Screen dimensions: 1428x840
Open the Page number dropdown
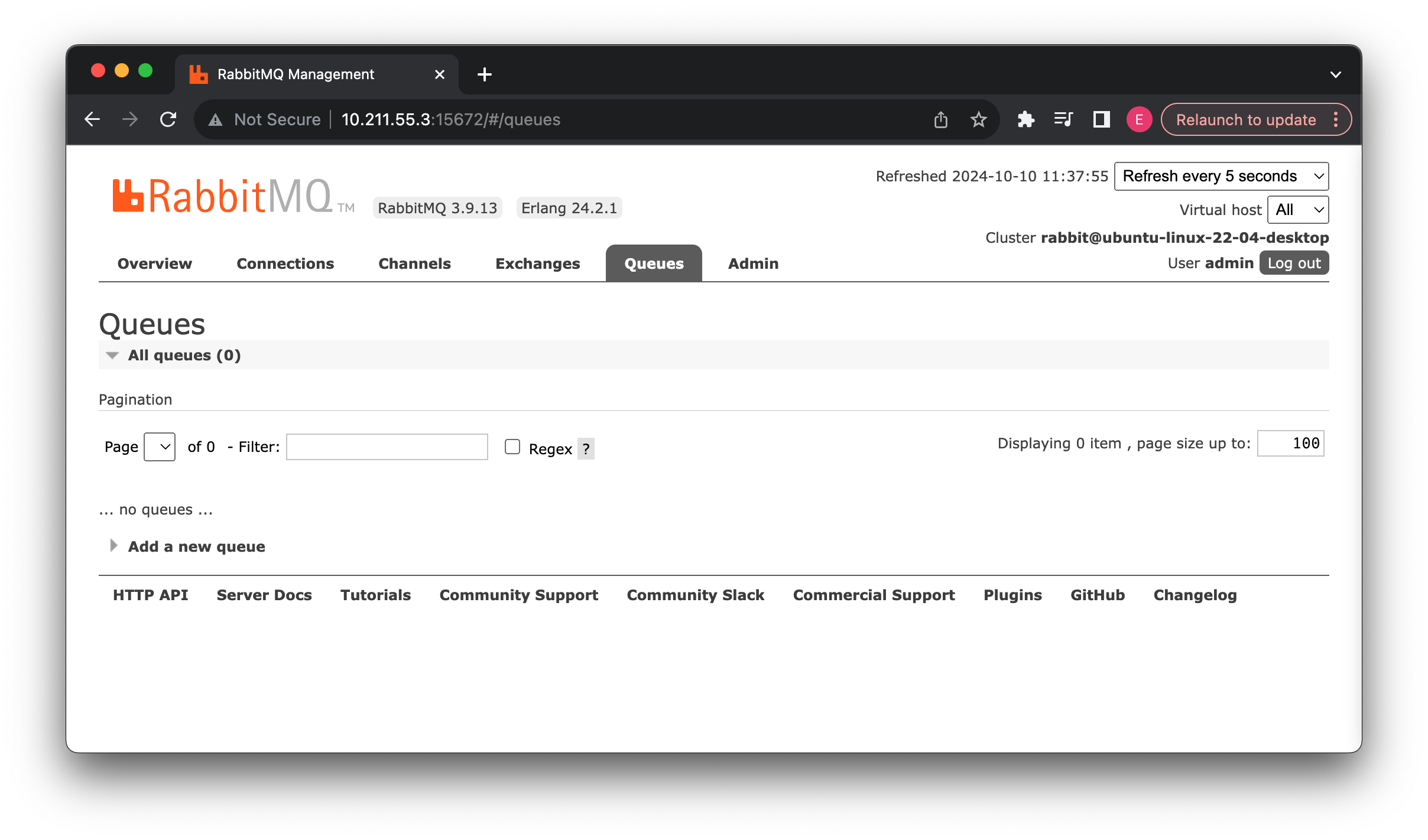(x=158, y=447)
